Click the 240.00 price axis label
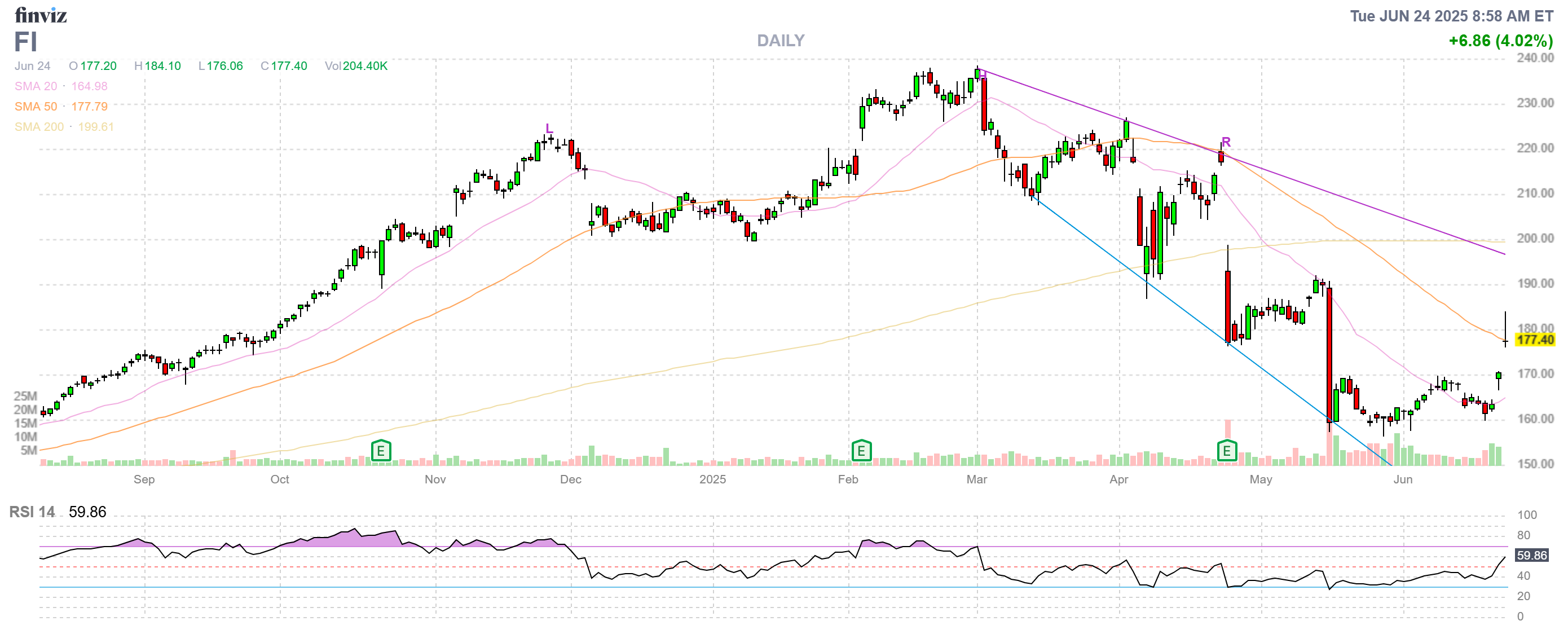Screen dimensions: 1568x634 pyautogui.click(x=1535, y=58)
